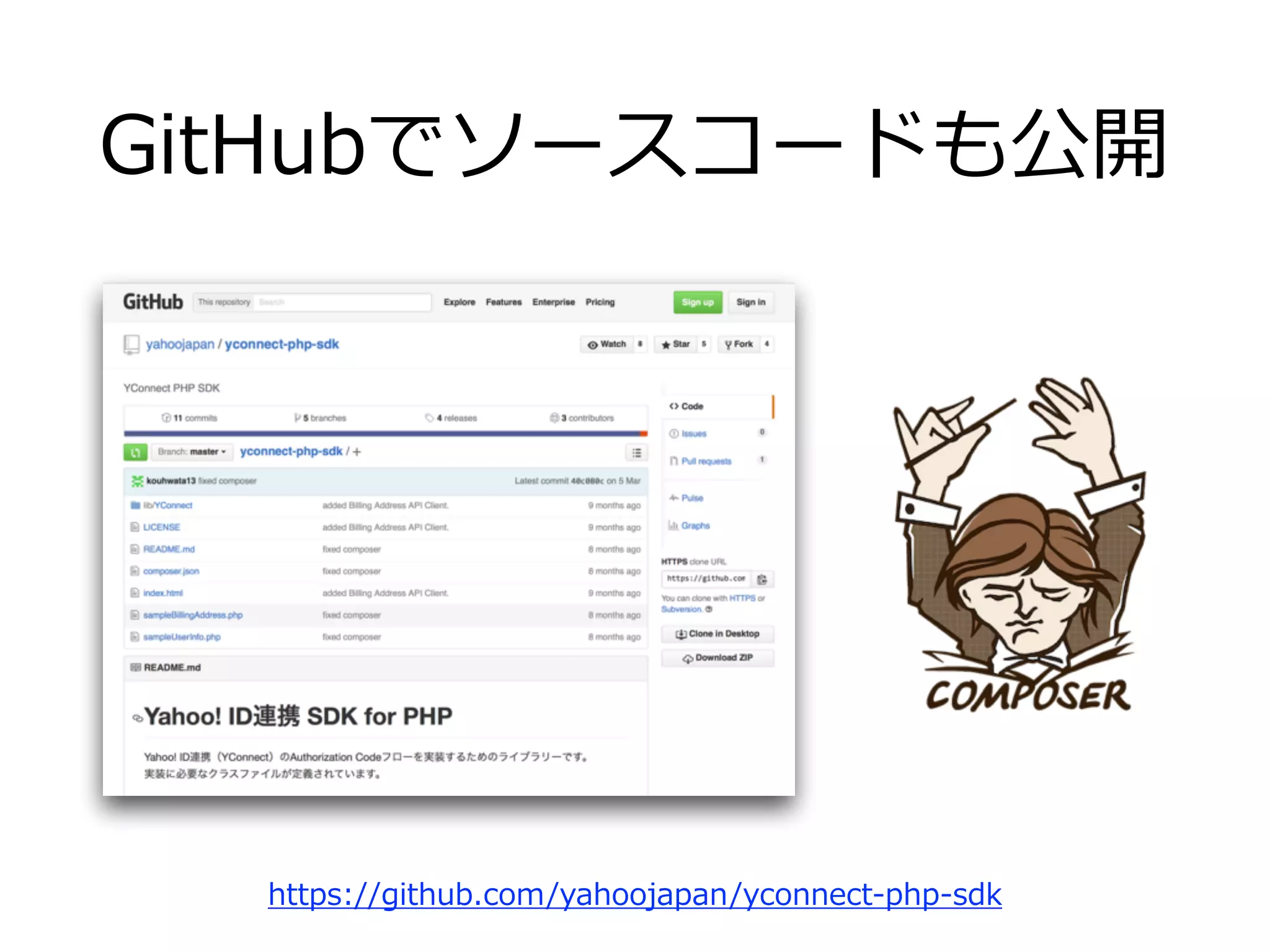Click the Fork button
This screenshot has width=1270, height=952.
[739, 344]
